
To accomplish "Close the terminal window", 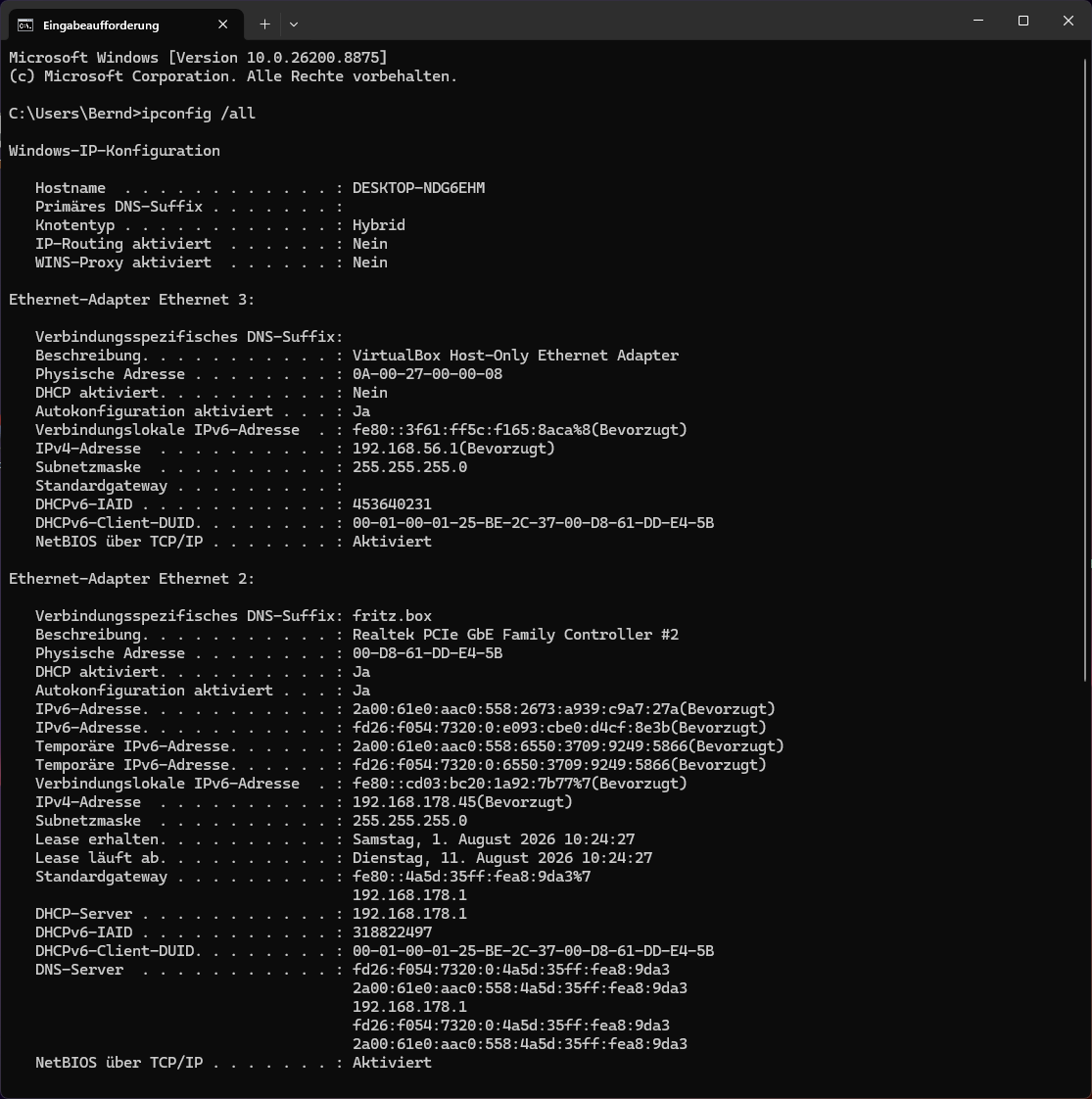I will pos(1068,21).
